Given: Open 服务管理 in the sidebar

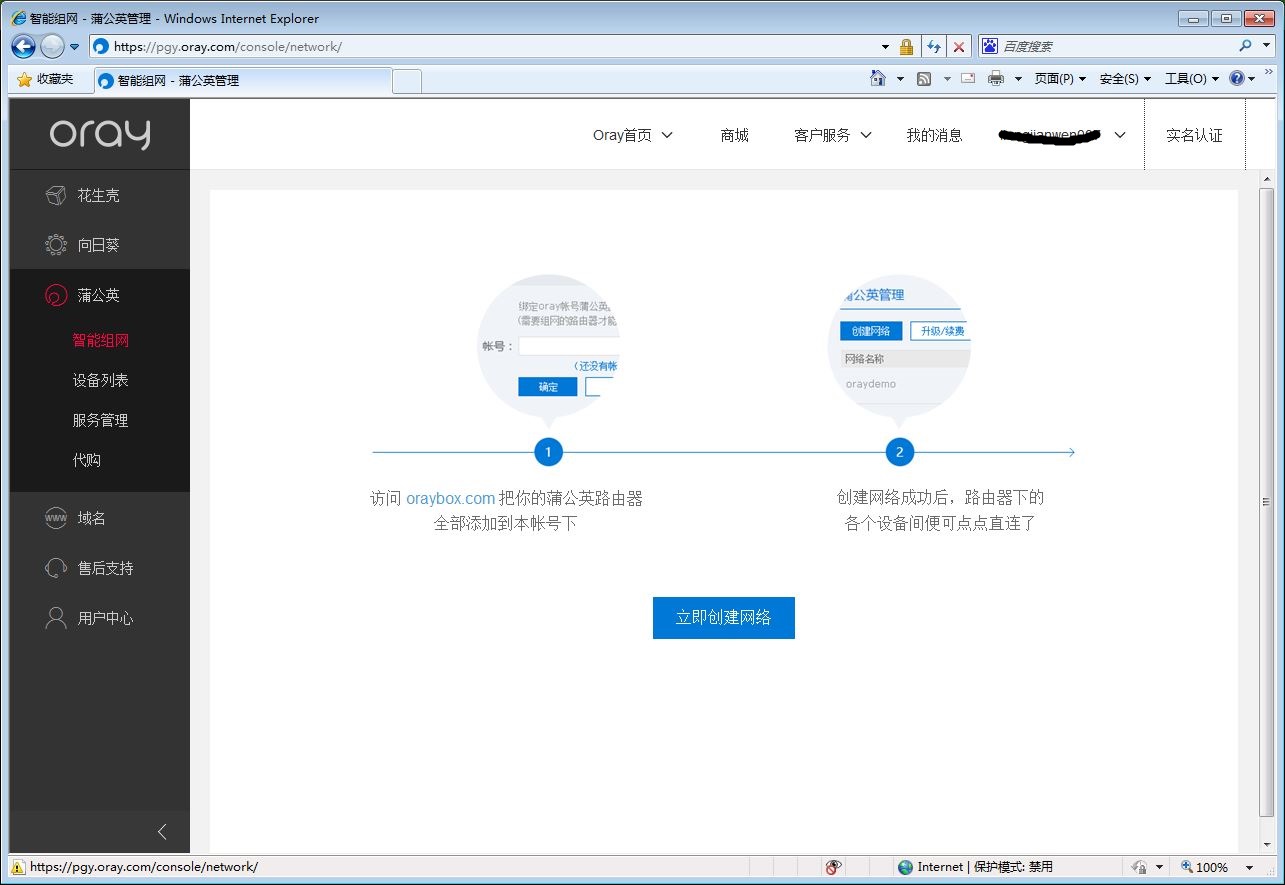Looking at the screenshot, I should [100, 420].
